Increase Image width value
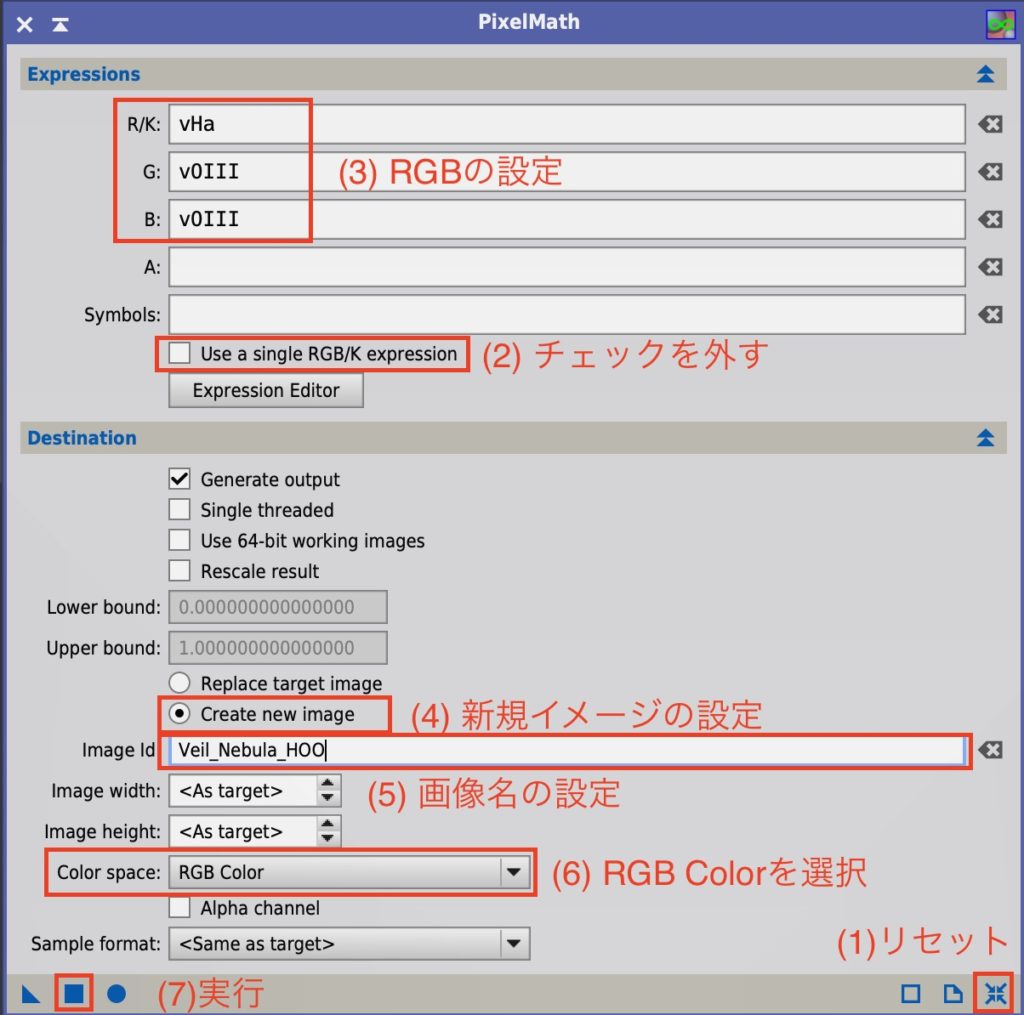This screenshot has height=1015, width=1024. point(328,782)
